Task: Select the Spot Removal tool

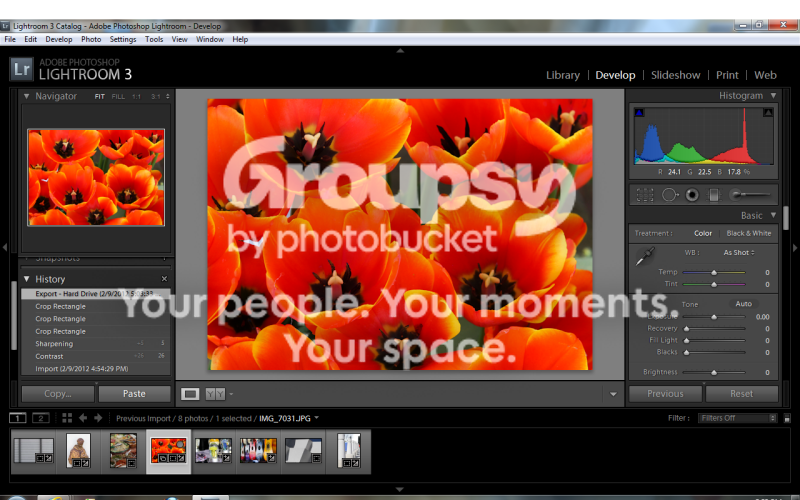Action: pos(670,195)
